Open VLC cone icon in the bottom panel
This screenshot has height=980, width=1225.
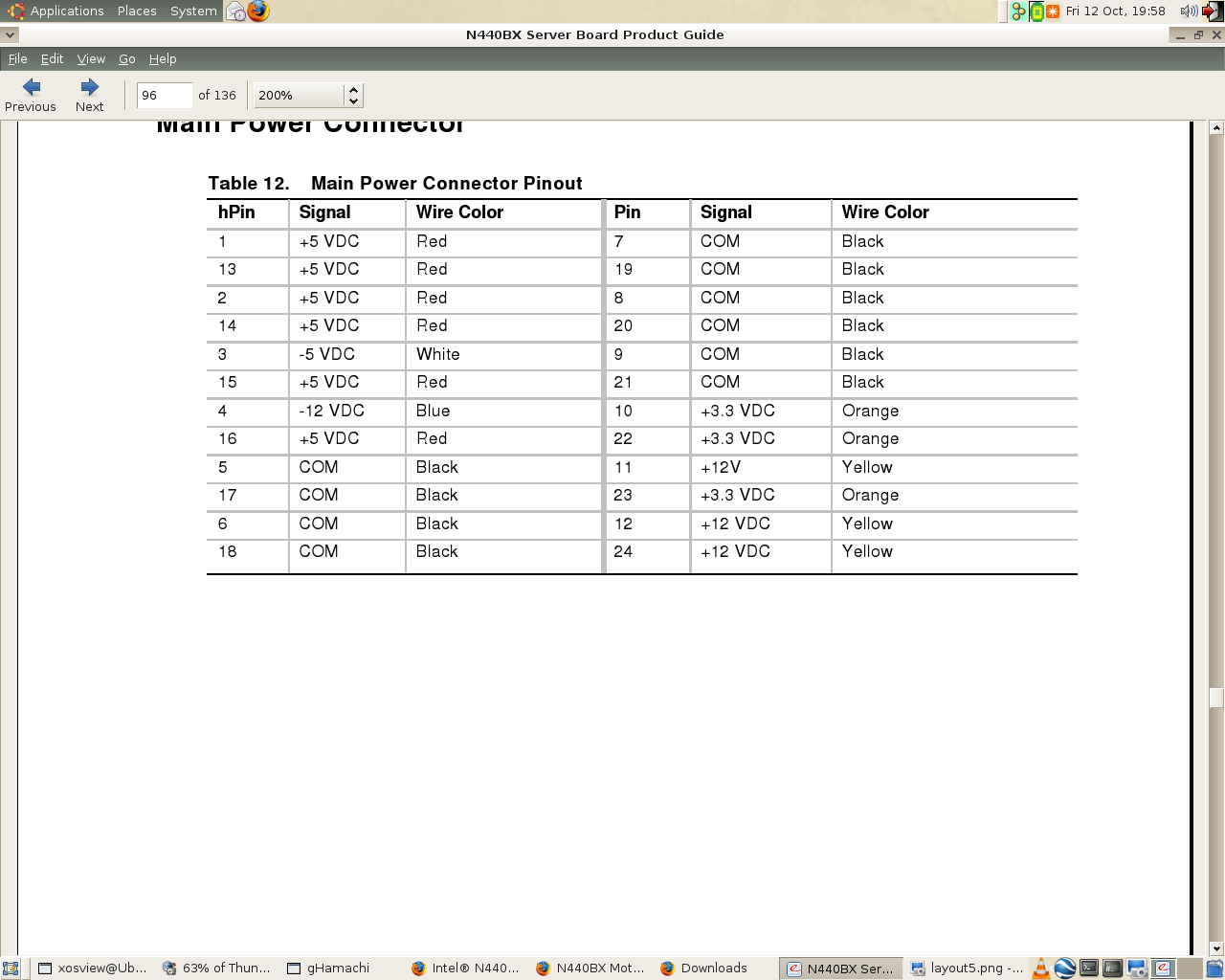1041,969
